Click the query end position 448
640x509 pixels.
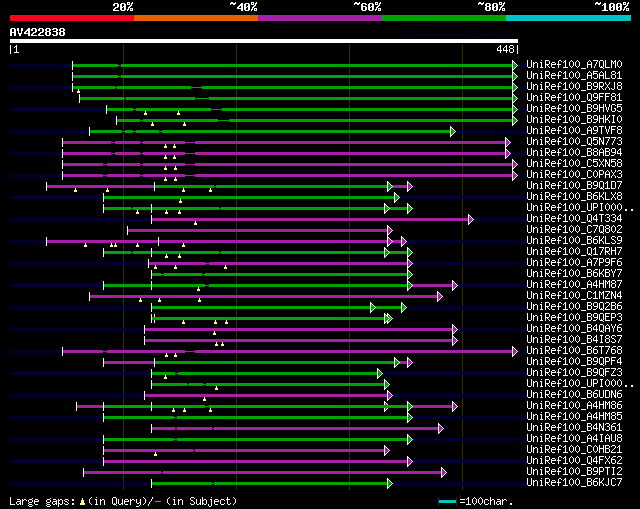[505, 49]
